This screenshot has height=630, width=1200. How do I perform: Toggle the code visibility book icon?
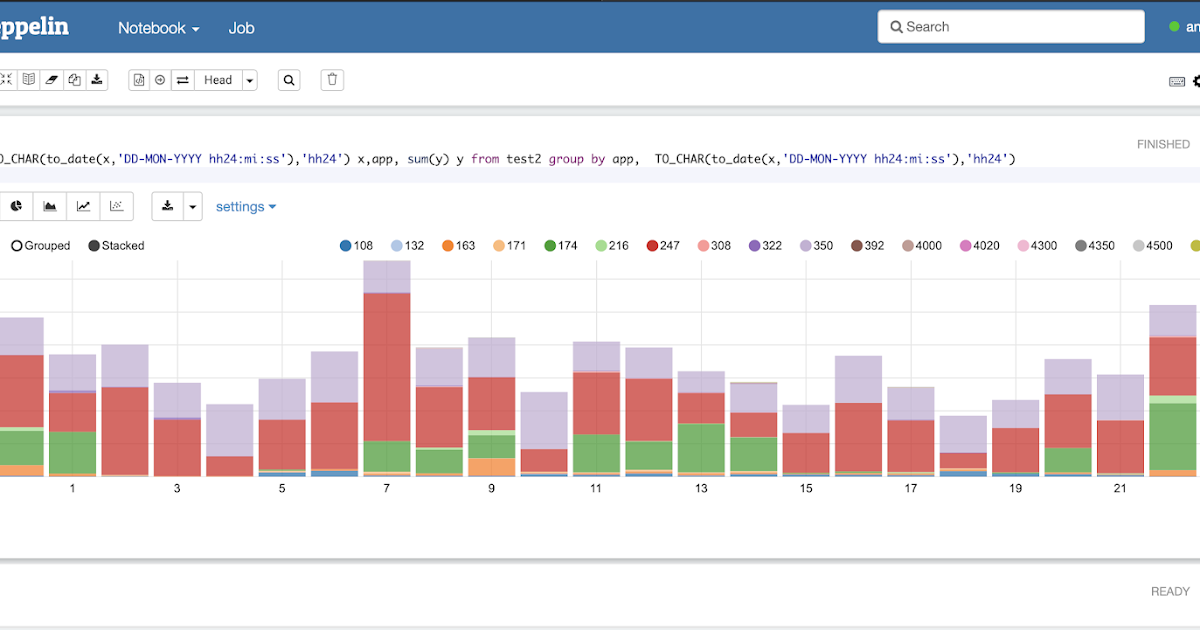click(x=30, y=79)
